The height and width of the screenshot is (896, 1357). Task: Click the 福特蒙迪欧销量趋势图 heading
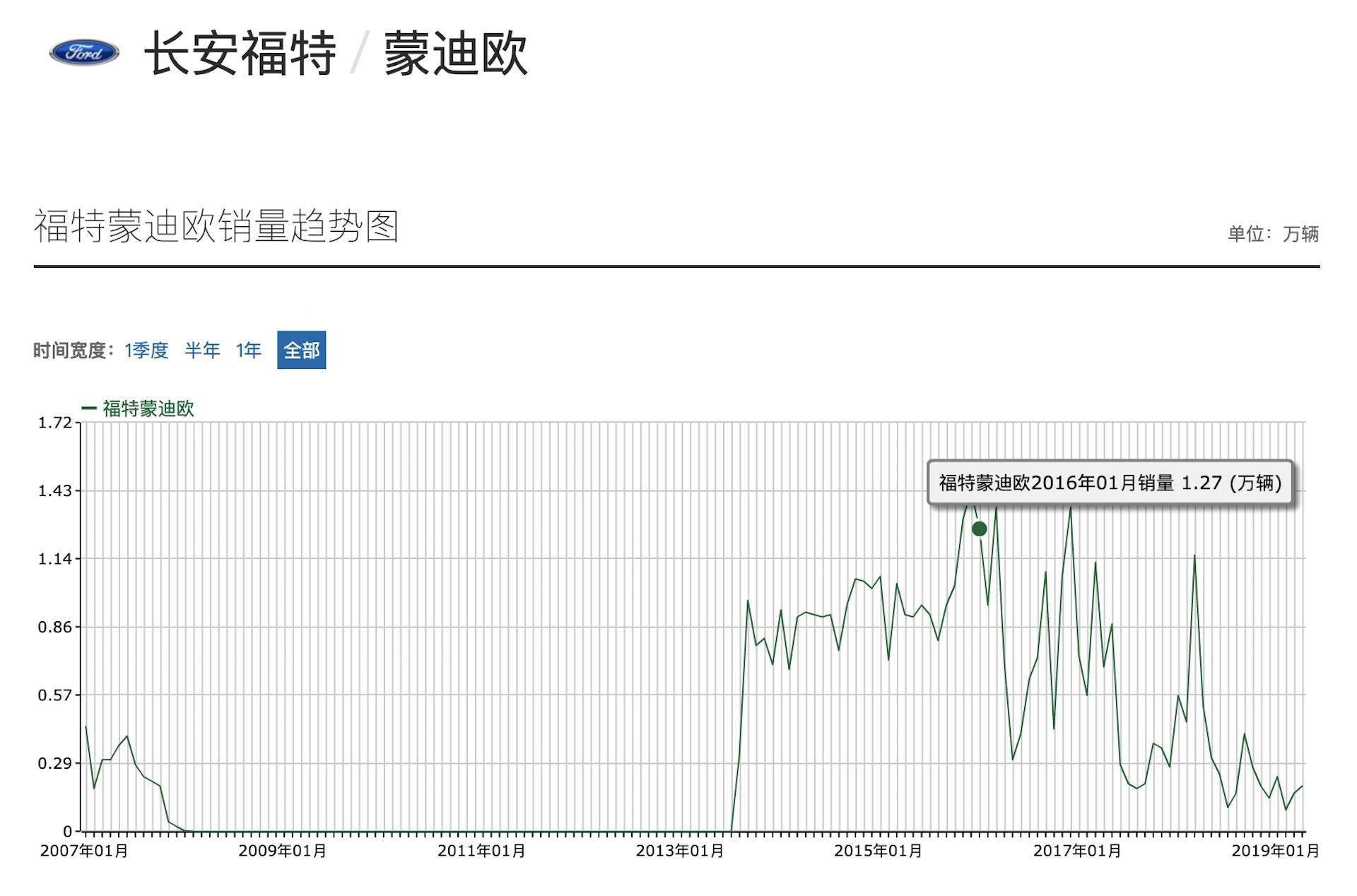point(216,226)
